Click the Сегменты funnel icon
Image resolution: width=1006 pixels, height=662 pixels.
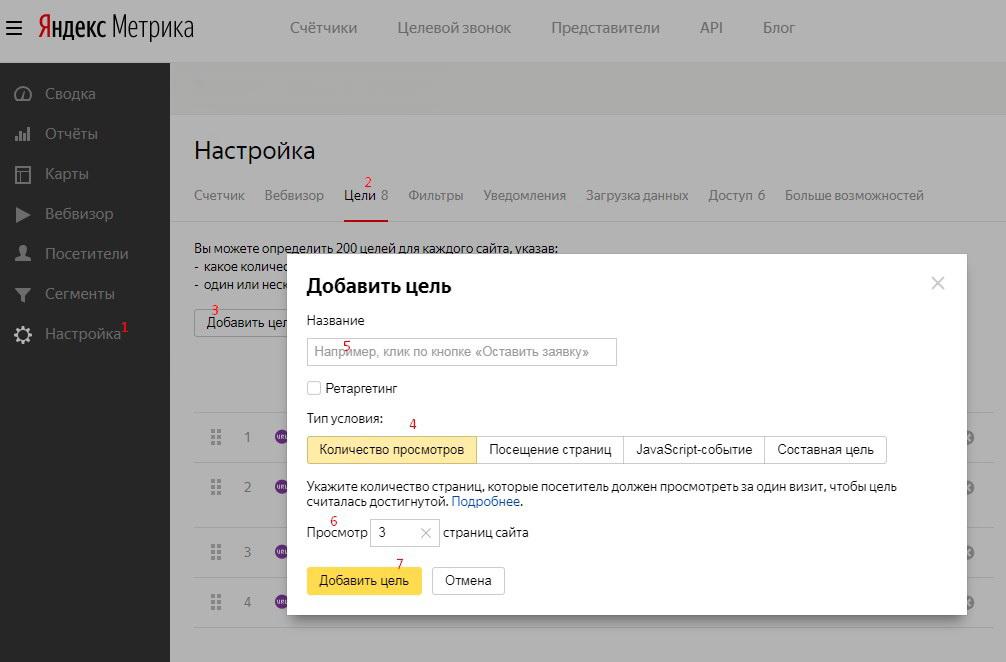coord(23,294)
